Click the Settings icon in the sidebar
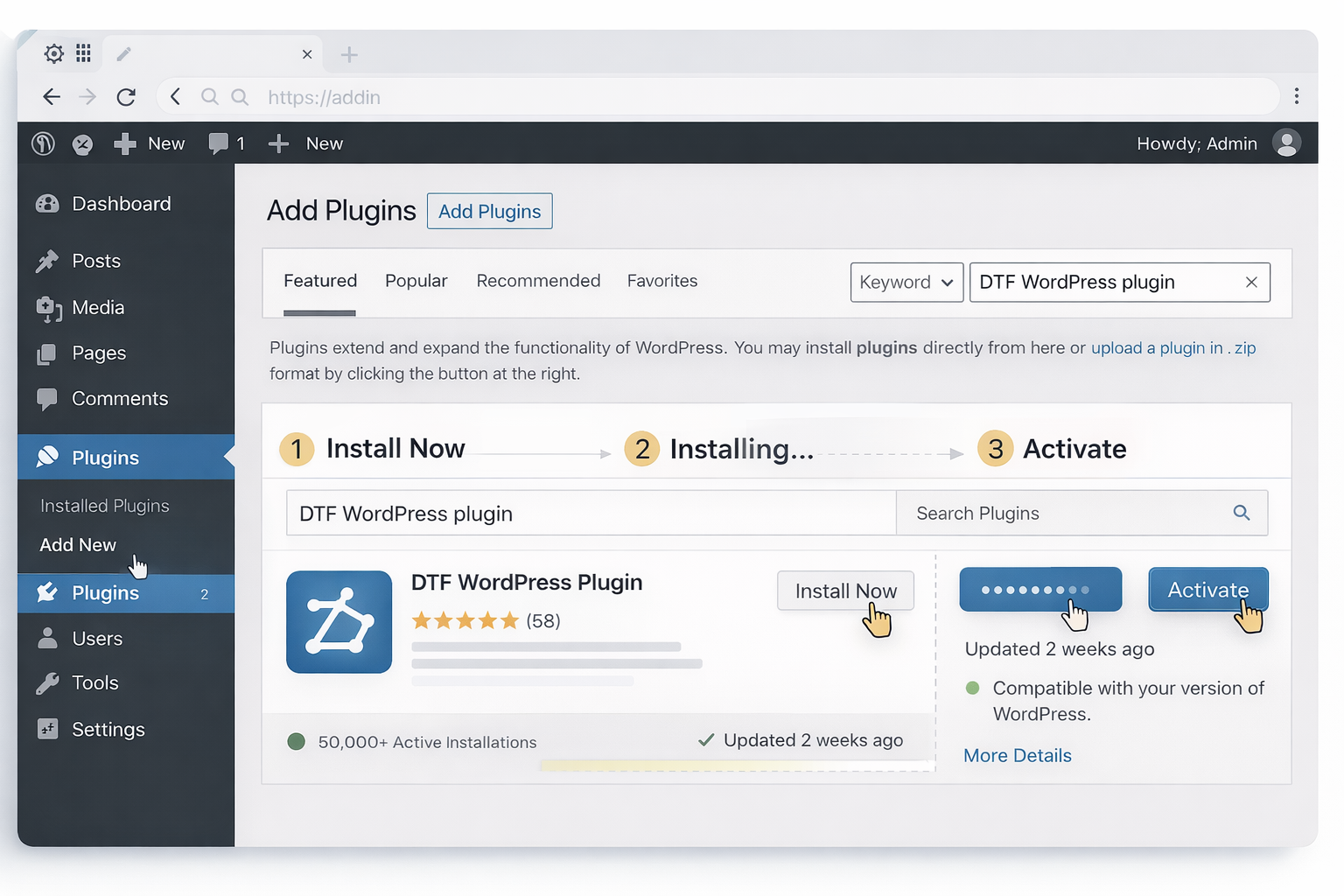This screenshot has height=896, width=1344. pyautogui.click(x=47, y=729)
